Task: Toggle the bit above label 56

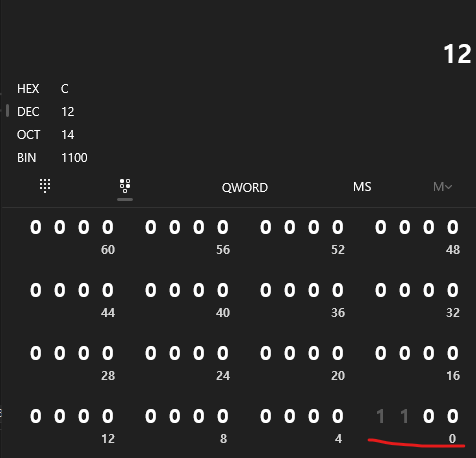Action: pos(223,227)
